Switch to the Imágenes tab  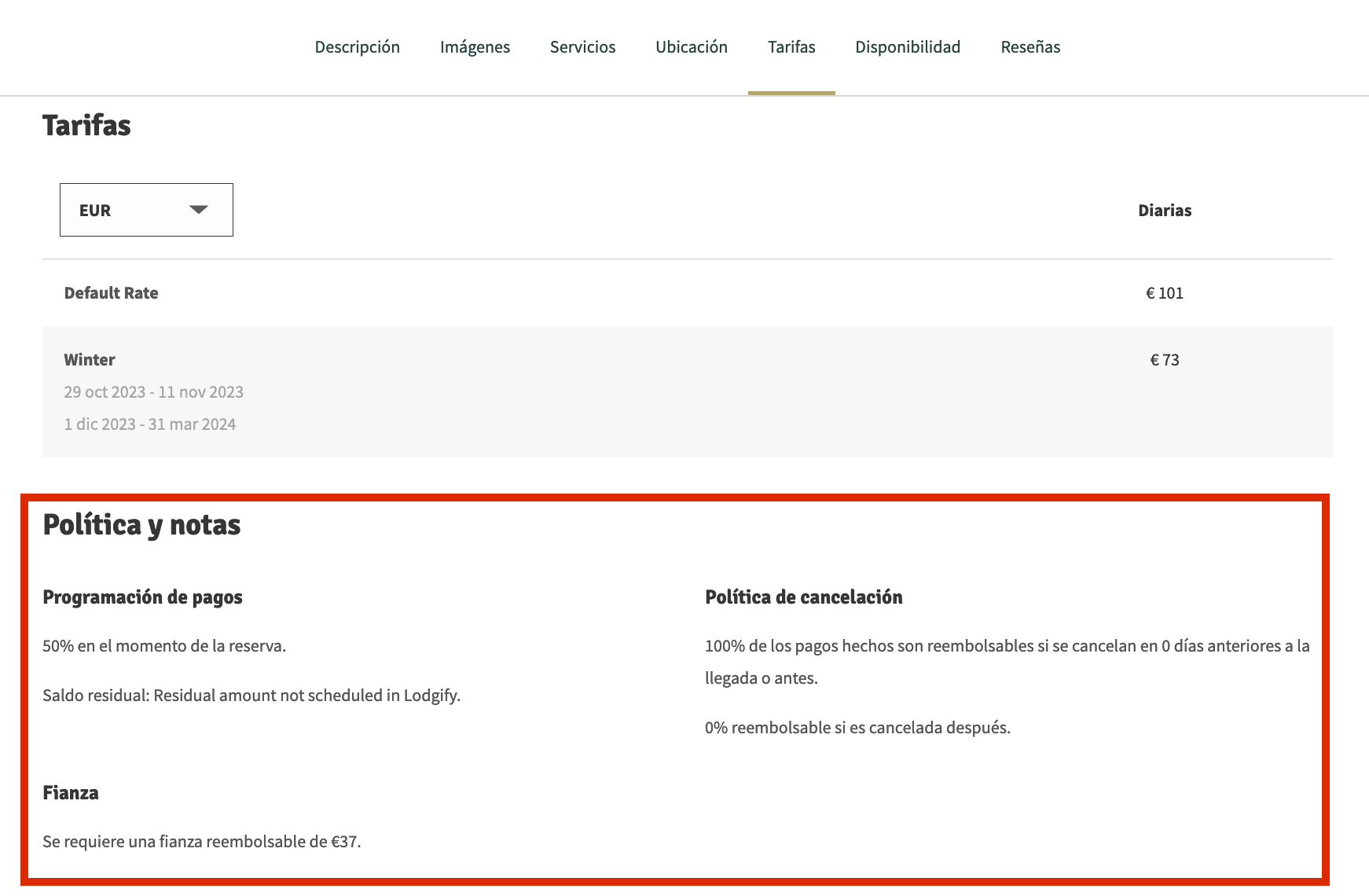pos(475,47)
